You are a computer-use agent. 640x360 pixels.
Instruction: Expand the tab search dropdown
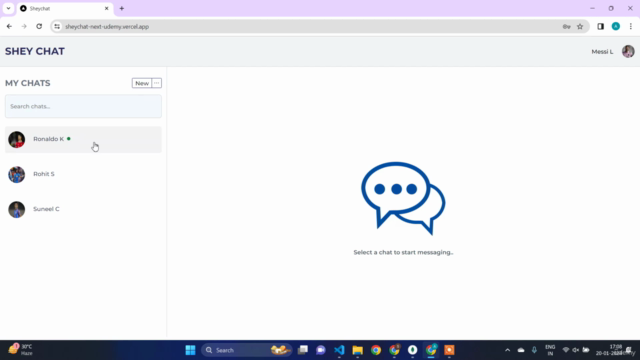(8, 9)
